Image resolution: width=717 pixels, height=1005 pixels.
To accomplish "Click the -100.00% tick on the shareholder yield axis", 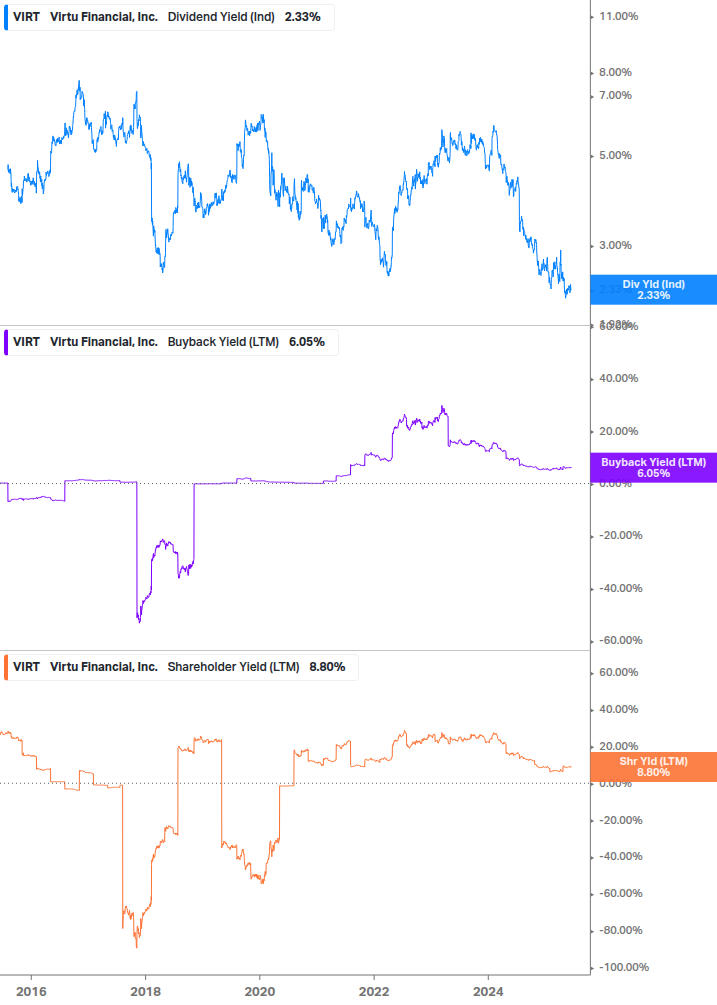I will 623,967.
